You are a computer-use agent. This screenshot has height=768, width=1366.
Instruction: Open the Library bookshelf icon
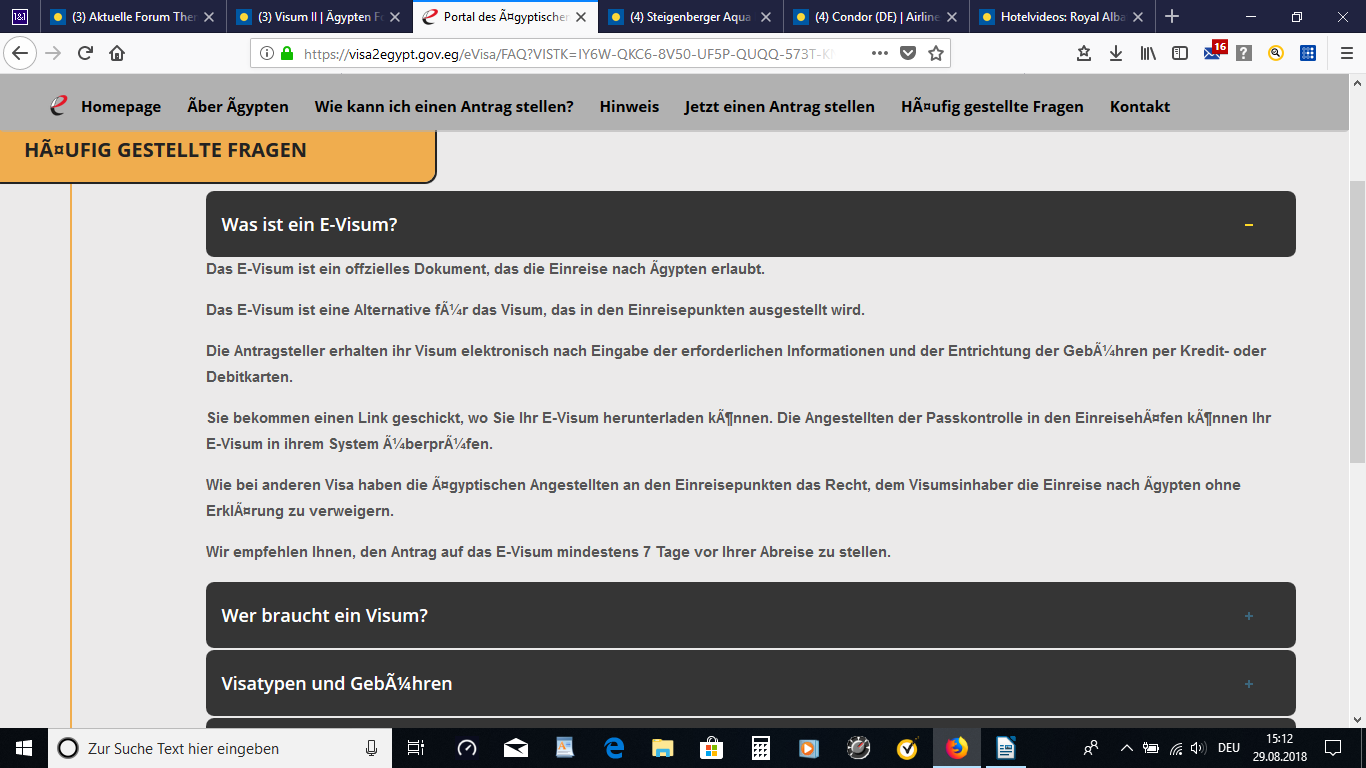point(1147,53)
